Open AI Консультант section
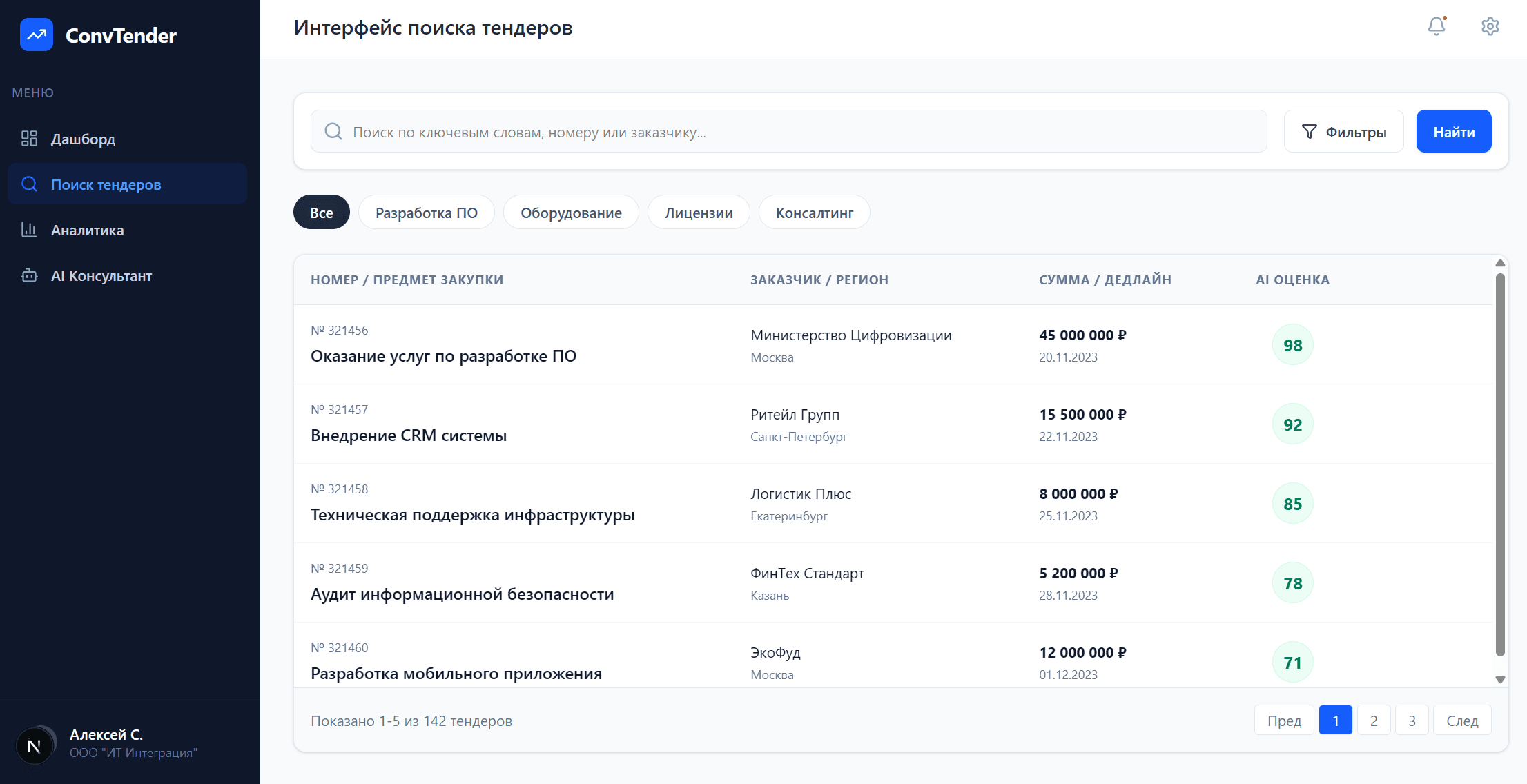Screen dimensions: 1527x784 coord(127,275)
